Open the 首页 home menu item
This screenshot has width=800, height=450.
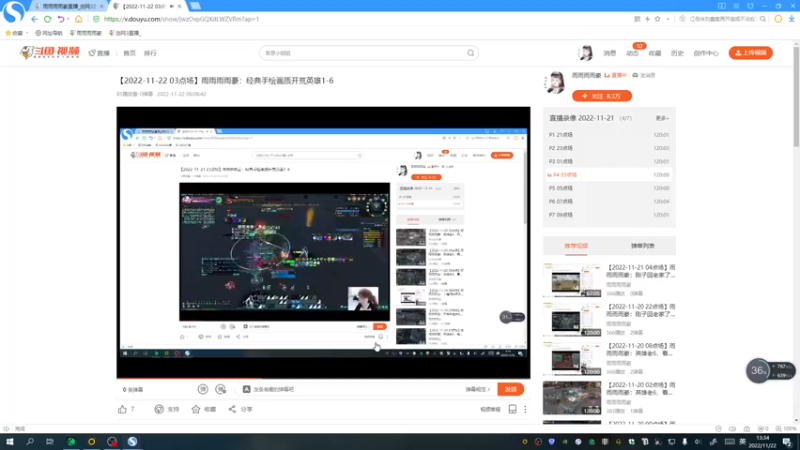click(x=130, y=53)
